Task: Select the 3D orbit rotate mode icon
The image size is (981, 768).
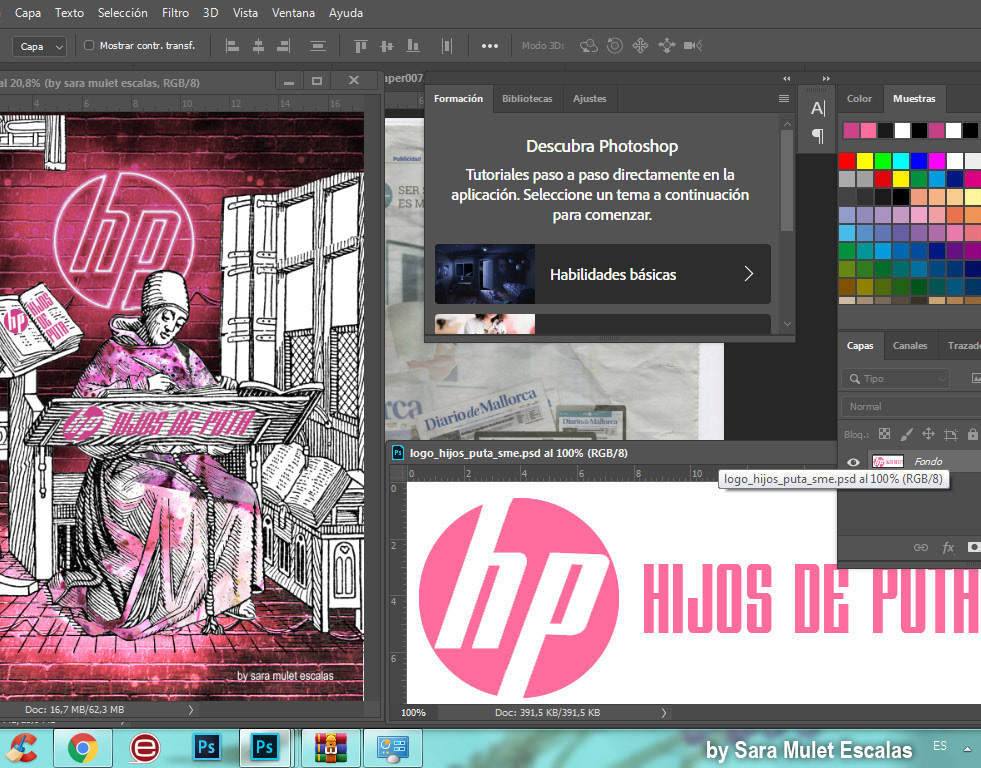Action: point(589,46)
